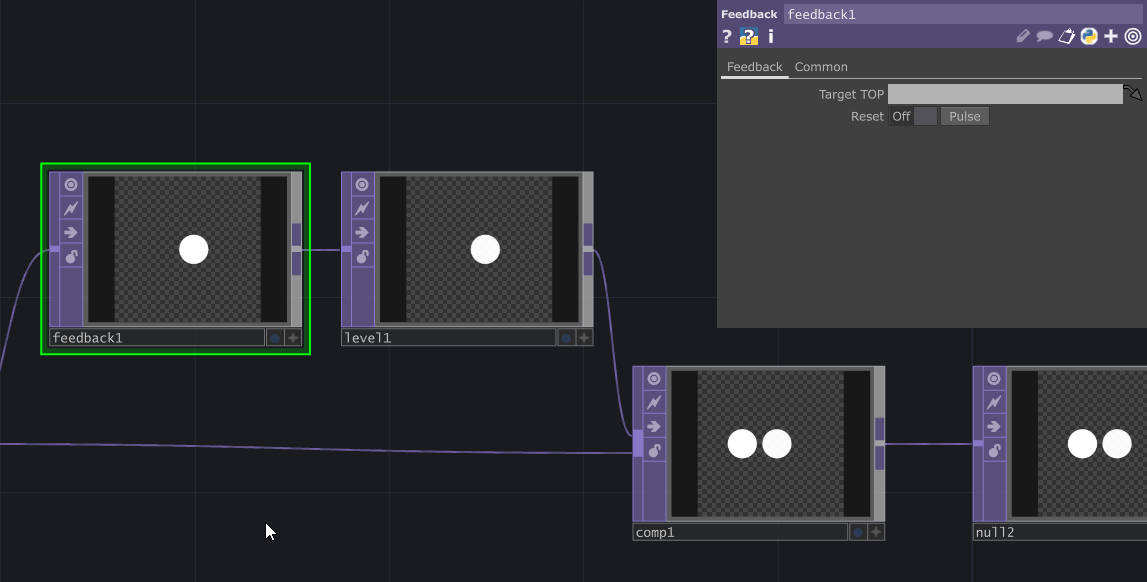Show operator info with the i icon
This screenshot has height=582, width=1147.
(x=770, y=36)
